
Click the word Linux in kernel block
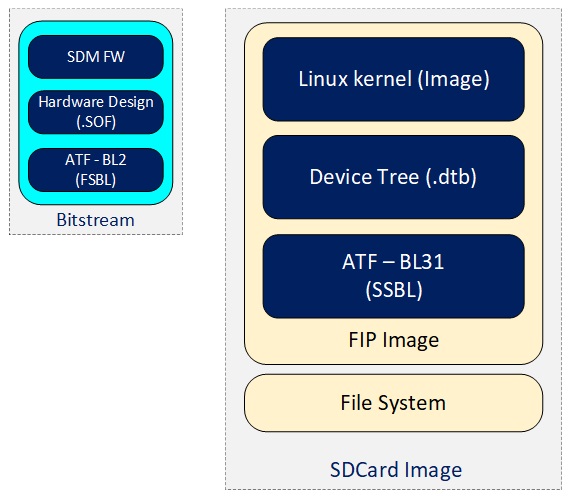tap(323, 79)
